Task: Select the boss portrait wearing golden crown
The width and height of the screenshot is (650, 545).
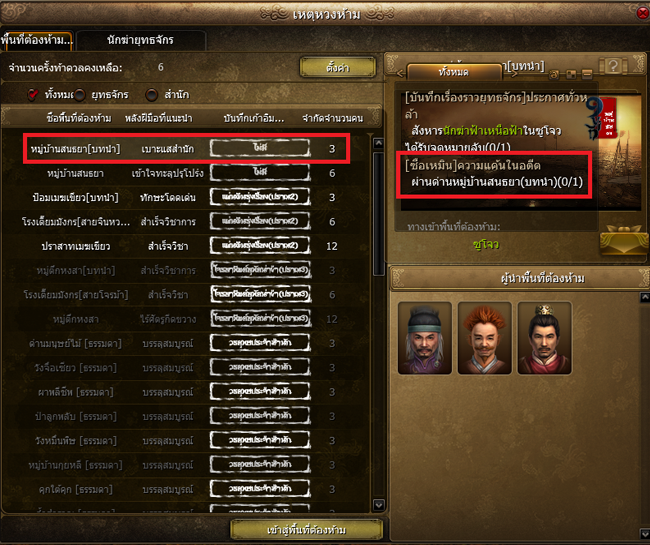Action: tap(544, 338)
